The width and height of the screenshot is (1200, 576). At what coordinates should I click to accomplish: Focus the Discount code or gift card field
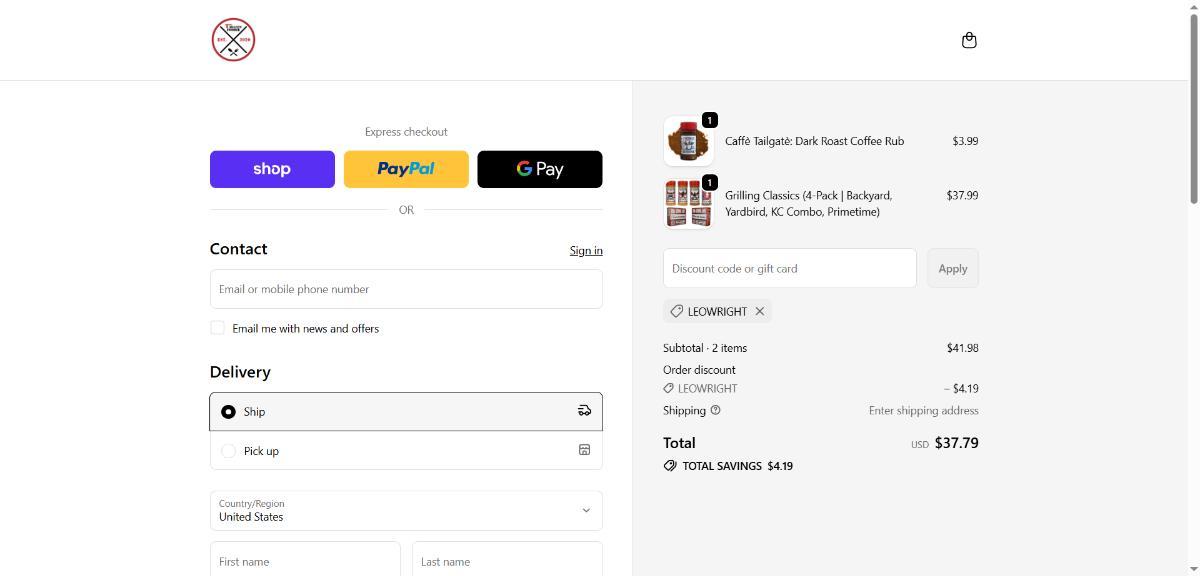(789, 268)
